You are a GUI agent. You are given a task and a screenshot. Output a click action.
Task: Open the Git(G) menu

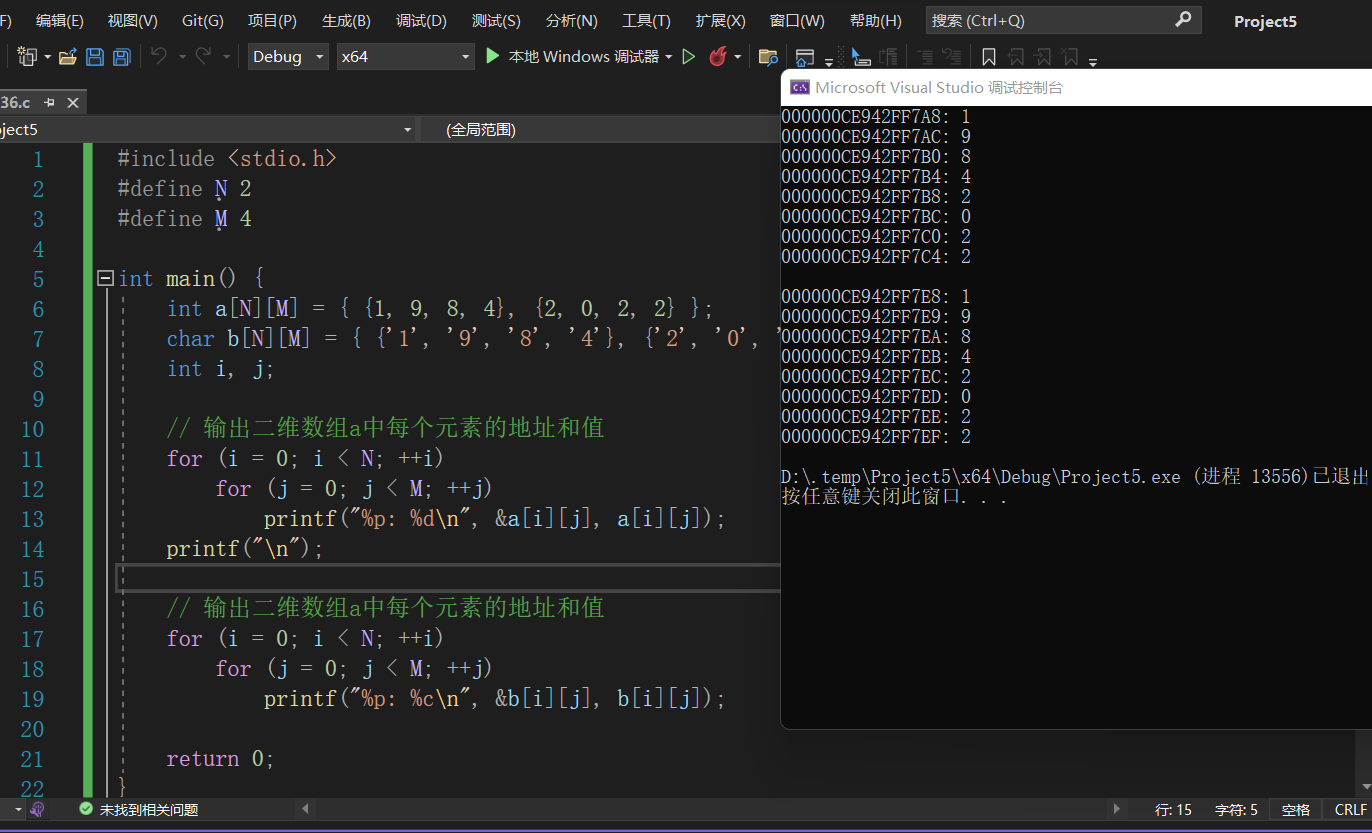(x=203, y=21)
